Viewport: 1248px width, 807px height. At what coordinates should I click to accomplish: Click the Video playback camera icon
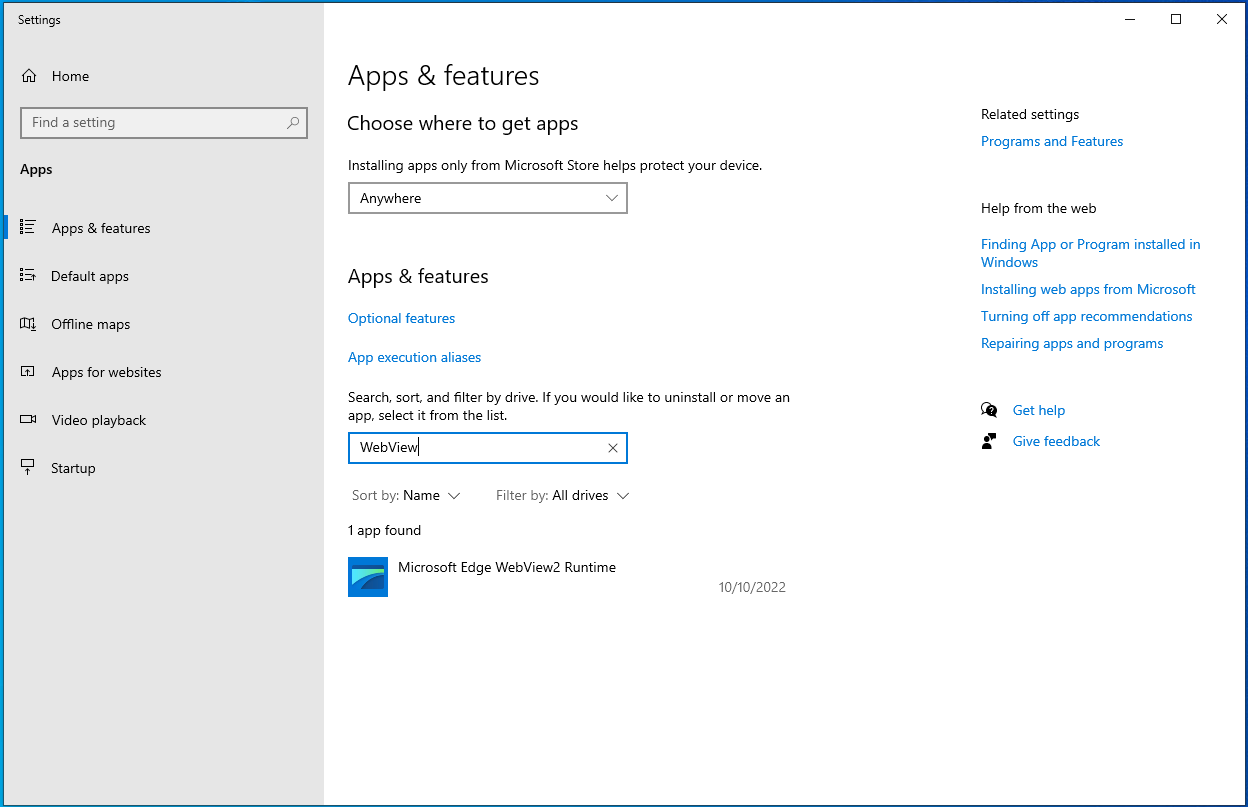click(x=28, y=419)
